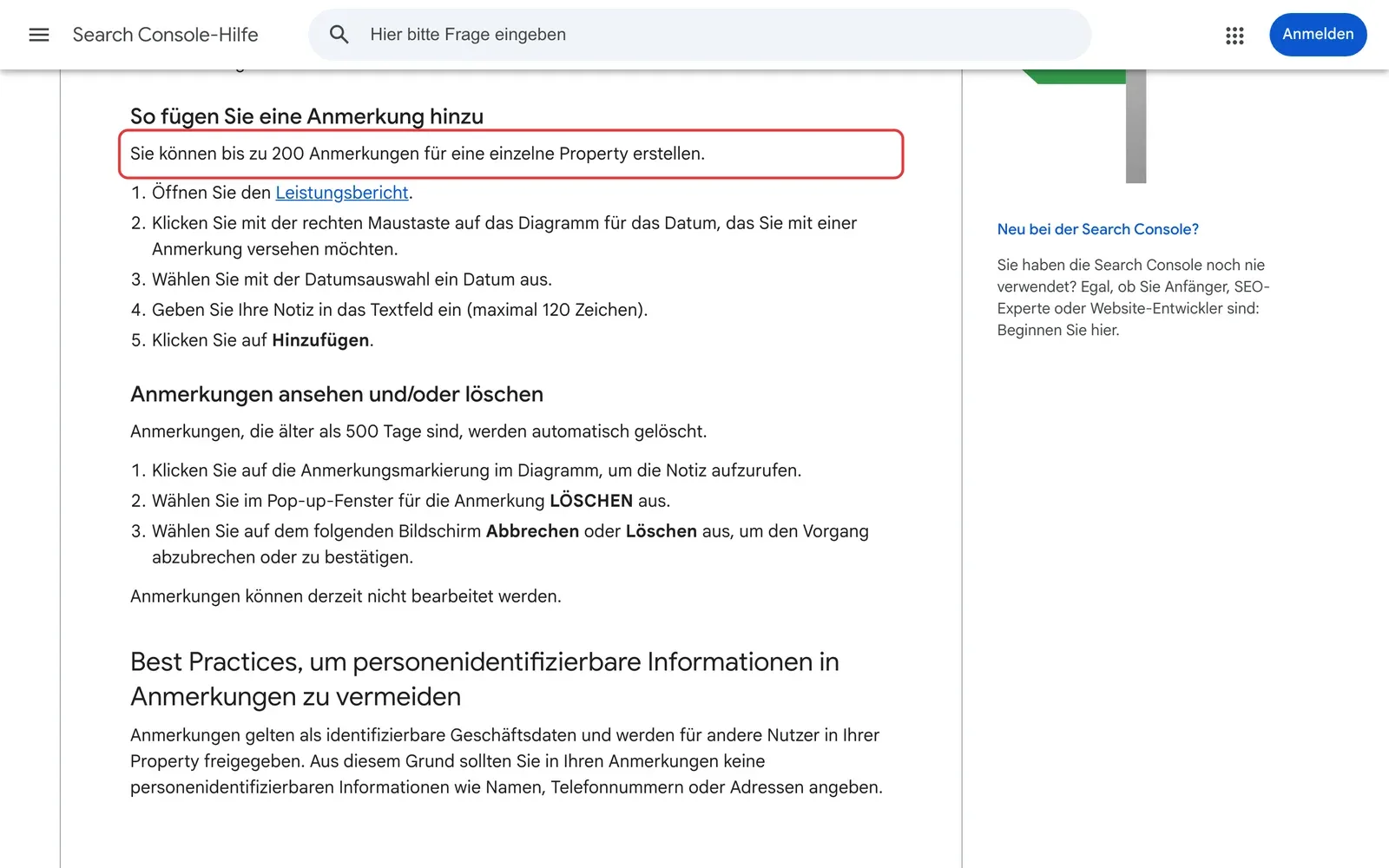Image resolution: width=1389 pixels, height=868 pixels.
Task: Click the search magnifier icon
Action: pos(339,35)
